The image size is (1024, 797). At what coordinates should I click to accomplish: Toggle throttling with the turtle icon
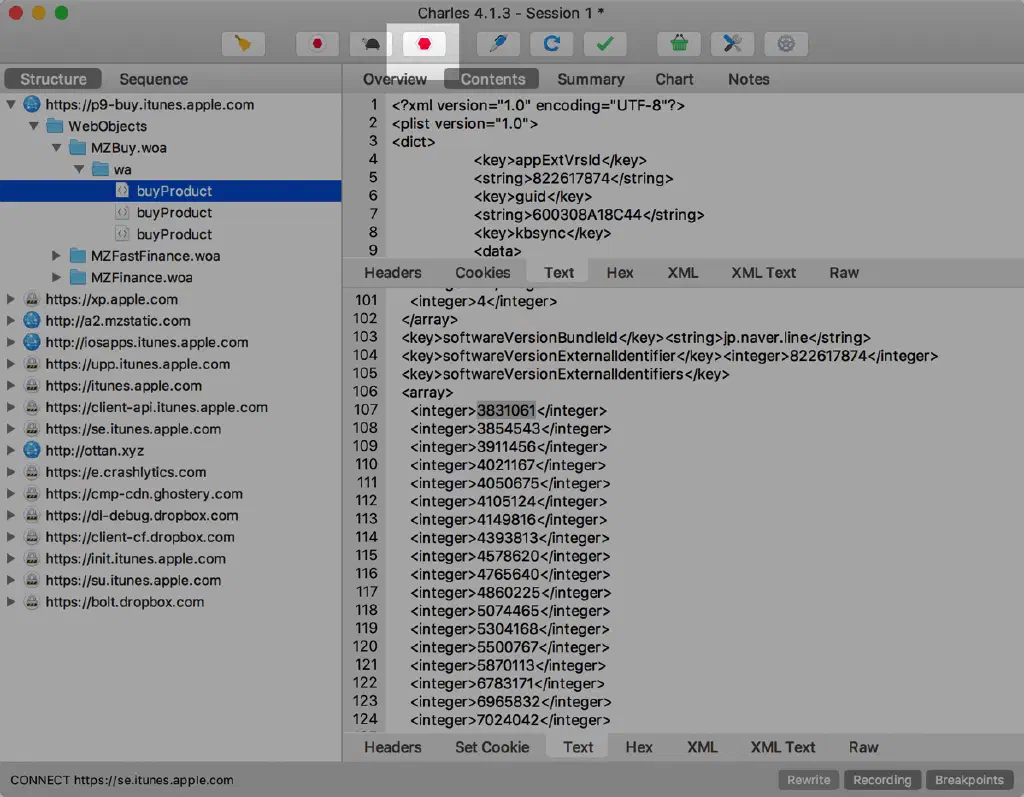(371, 44)
